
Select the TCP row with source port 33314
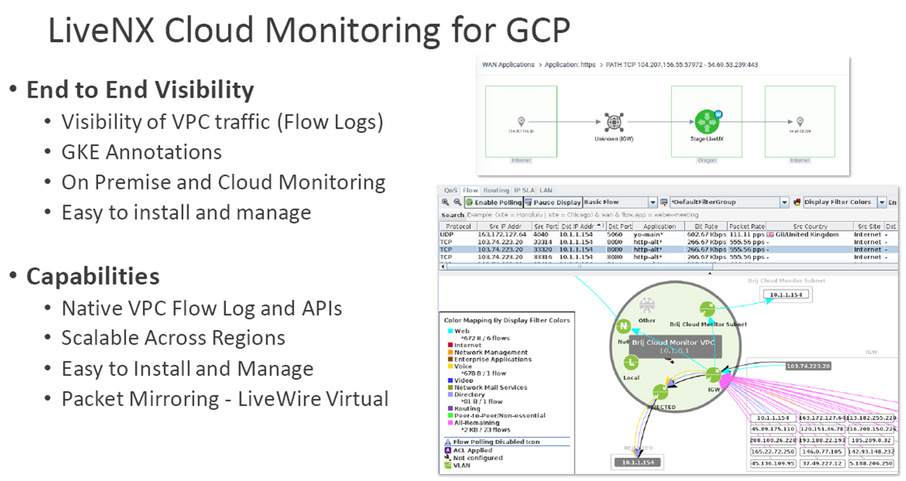pos(668,242)
